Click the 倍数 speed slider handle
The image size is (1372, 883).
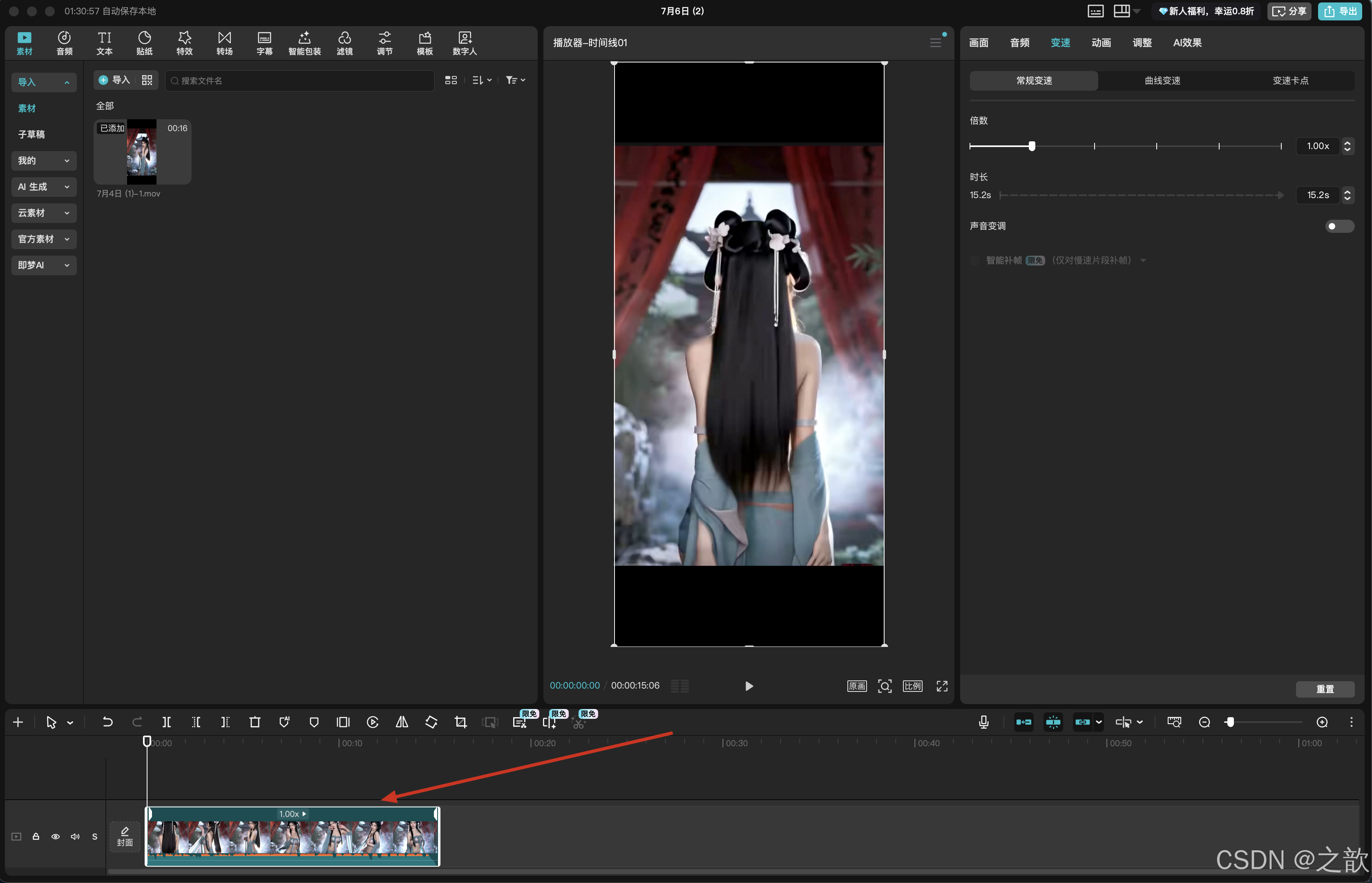coord(1031,146)
